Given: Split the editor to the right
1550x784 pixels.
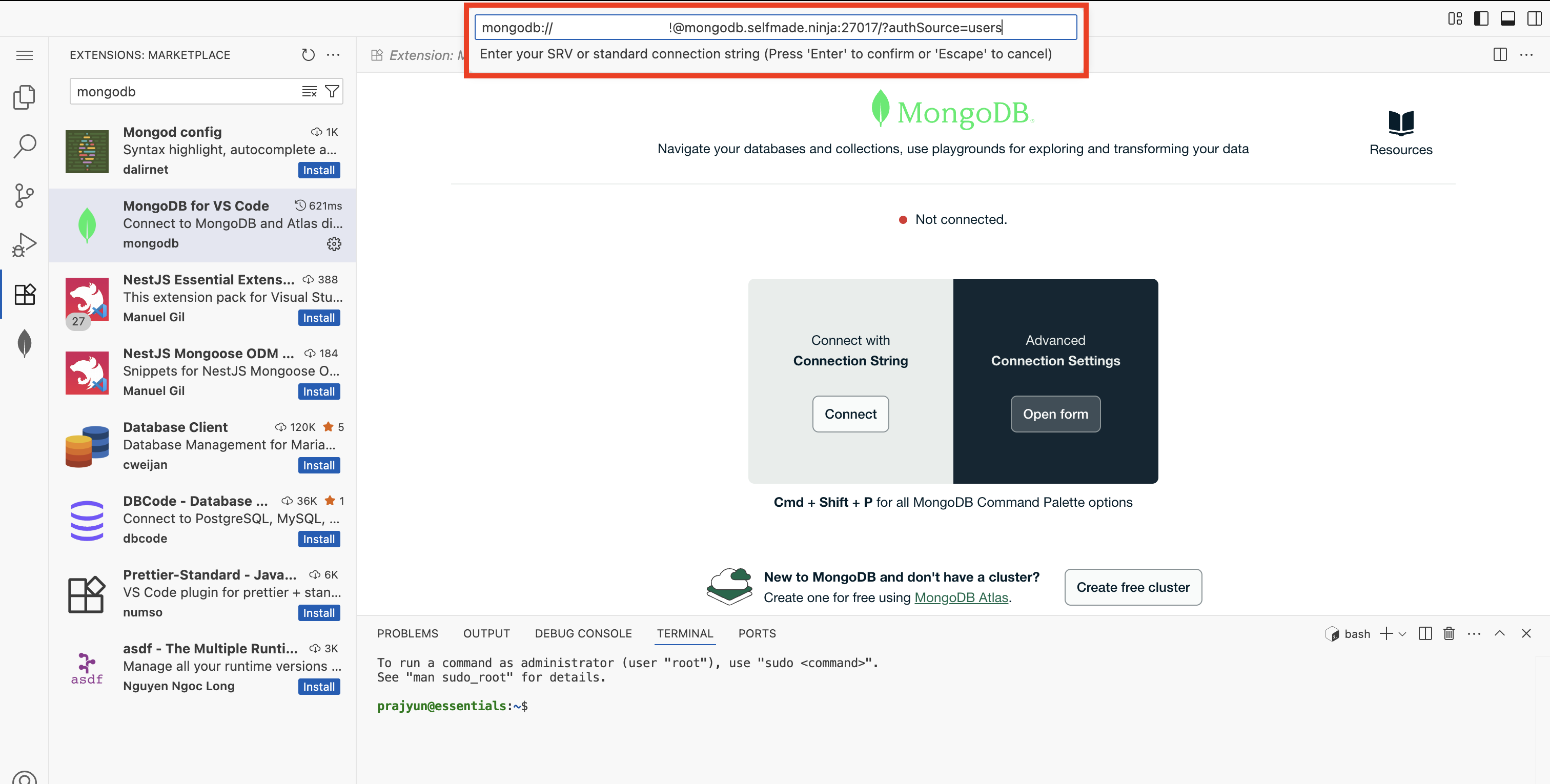Looking at the screenshot, I should [1500, 55].
